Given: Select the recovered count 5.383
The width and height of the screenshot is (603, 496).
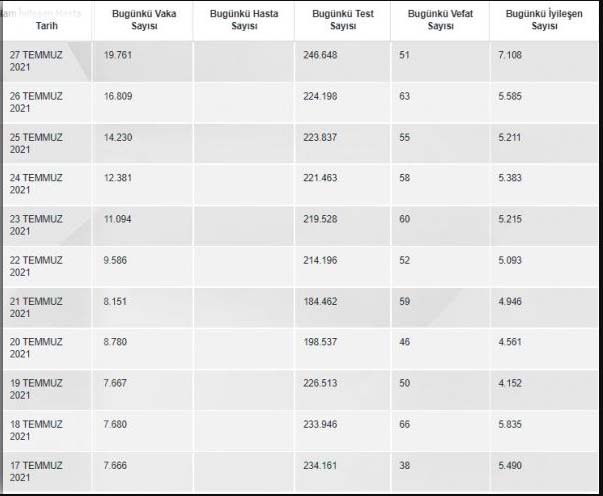Looking at the screenshot, I should [x=510, y=178].
